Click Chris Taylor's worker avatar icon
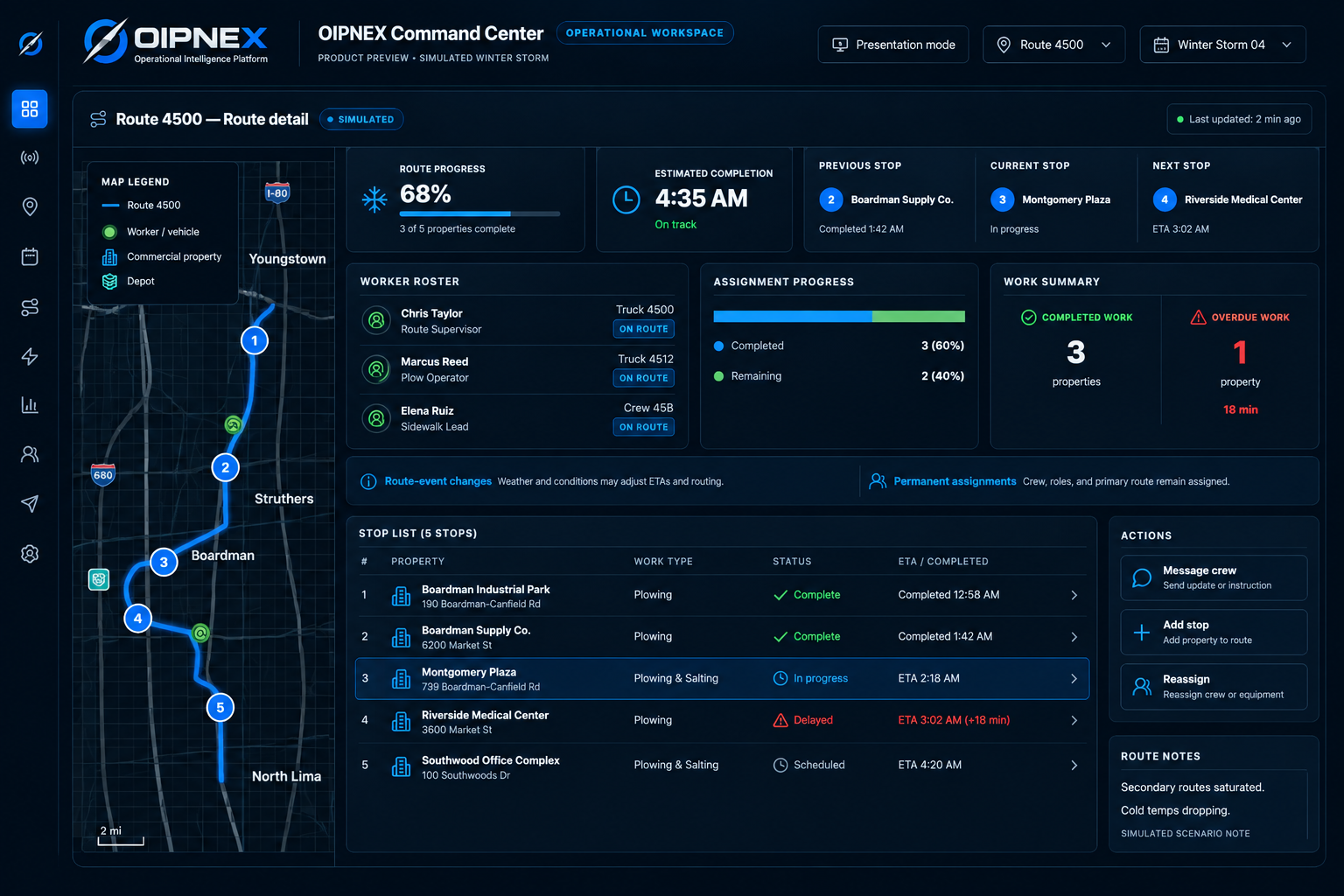 [x=376, y=320]
